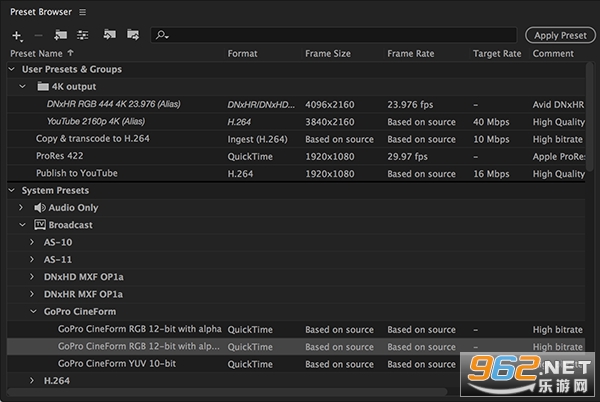Screen dimensions: 600x402
Task: Click the create new preset plus icon
Action: click(17, 36)
